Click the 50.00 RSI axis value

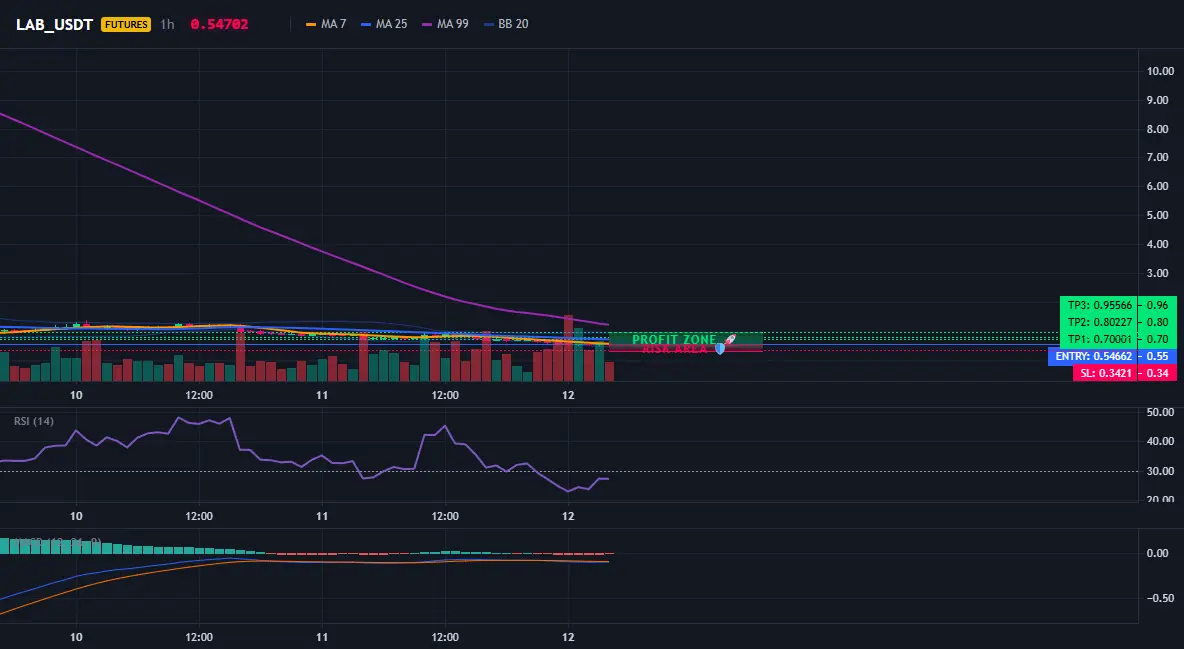(x=1160, y=413)
